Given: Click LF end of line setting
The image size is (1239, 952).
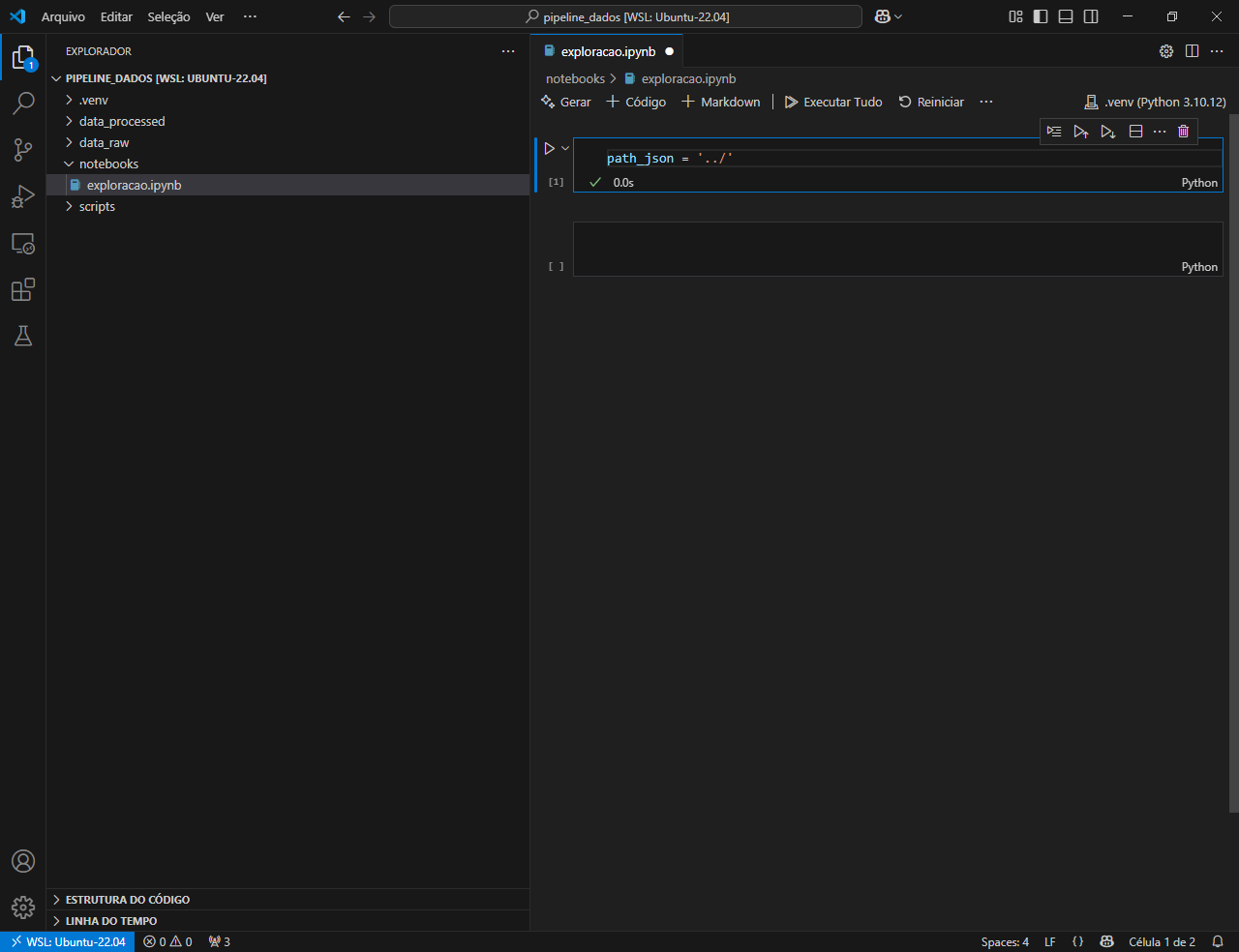Looking at the screenshot, I should tap(1050, 941).
